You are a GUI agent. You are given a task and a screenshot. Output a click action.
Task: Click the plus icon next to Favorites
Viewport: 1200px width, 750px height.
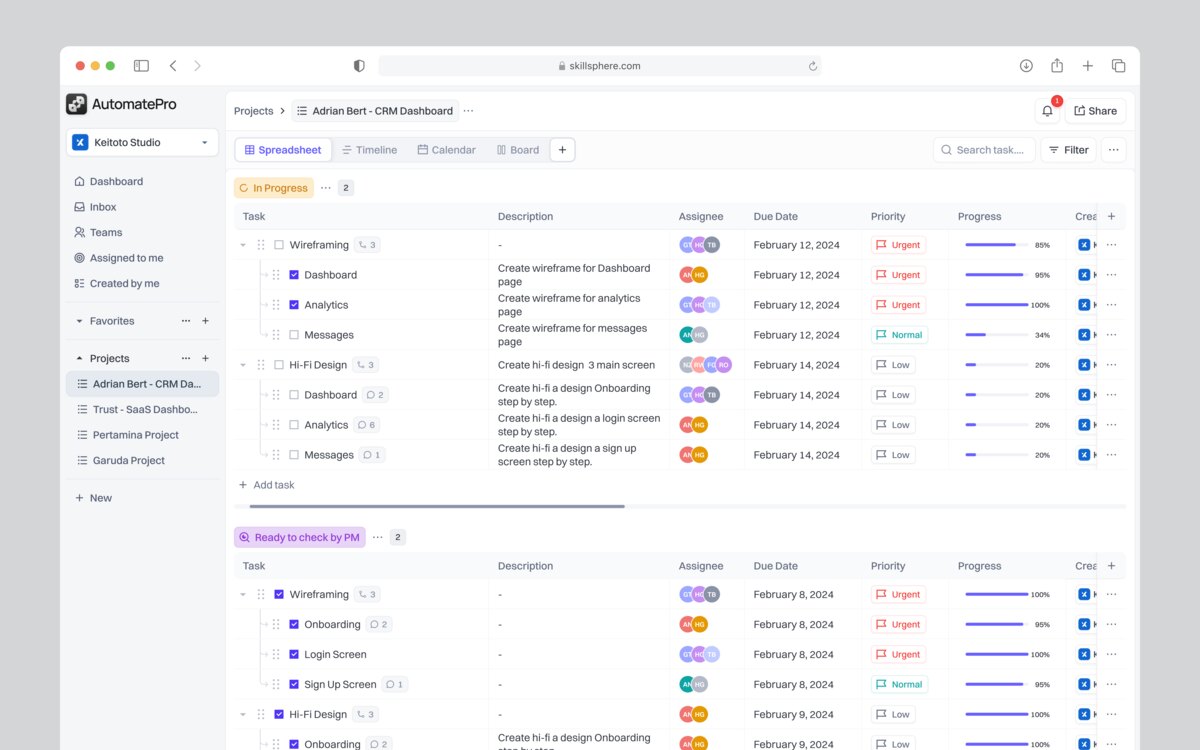[206, 321]
